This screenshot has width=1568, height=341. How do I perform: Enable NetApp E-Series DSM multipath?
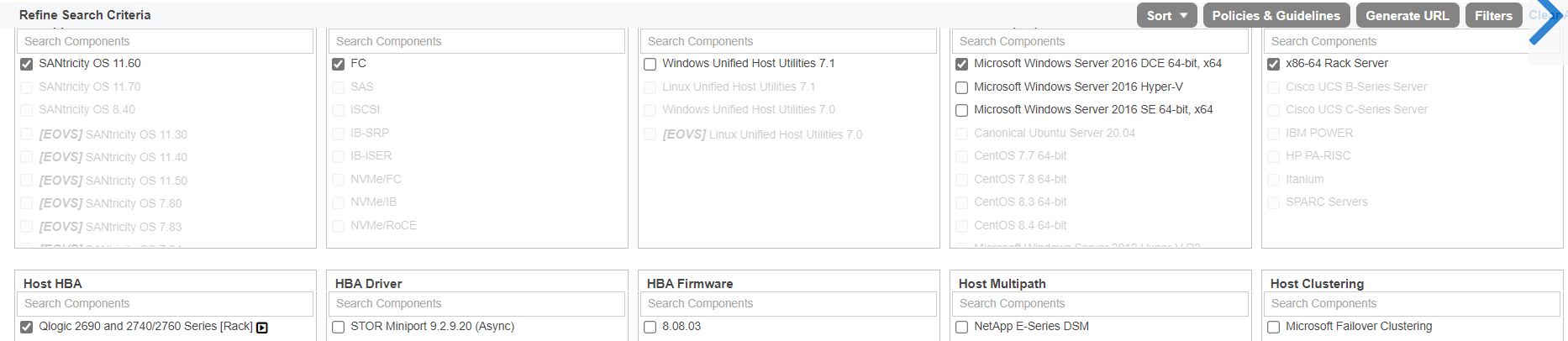pyautogui.click(x=962, y=327)
